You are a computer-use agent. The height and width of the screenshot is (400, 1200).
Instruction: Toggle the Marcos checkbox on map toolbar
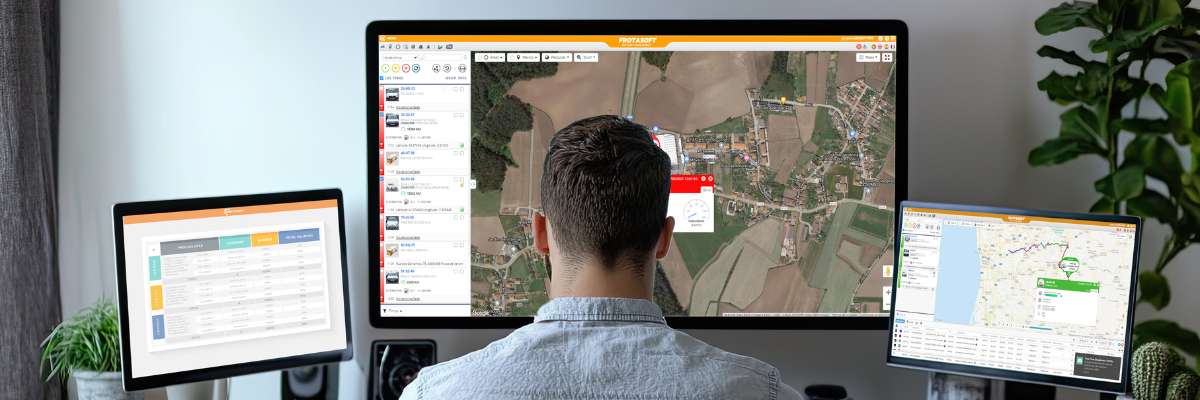tap(513, 57)
